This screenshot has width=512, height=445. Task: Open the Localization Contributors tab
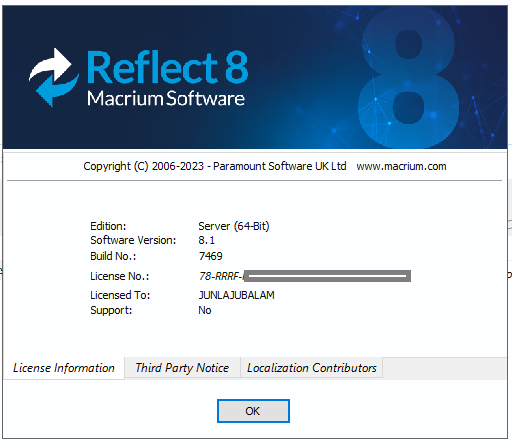click(x=311, y=368)
